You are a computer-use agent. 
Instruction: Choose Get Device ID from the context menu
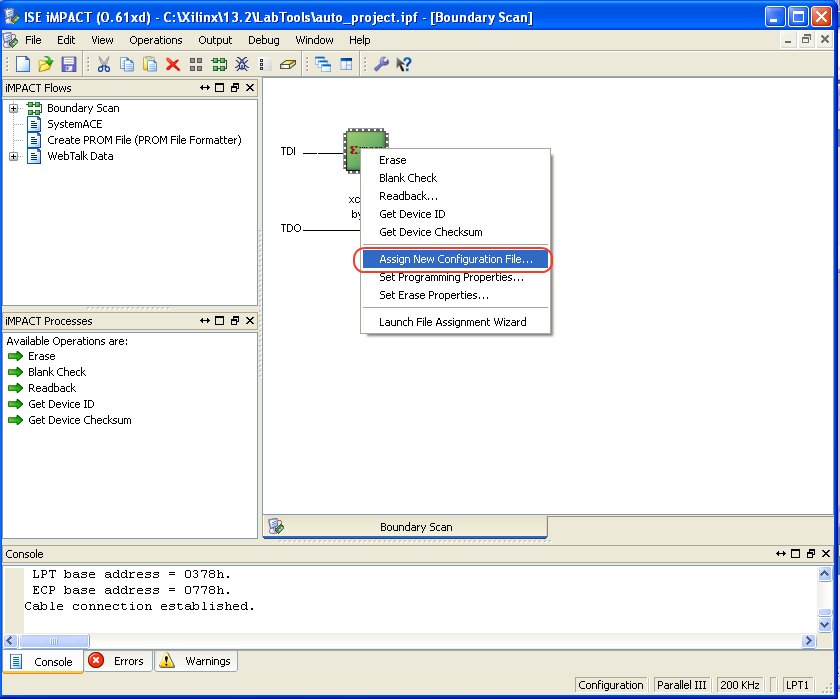pyautogui.click(x=455, y=214)
